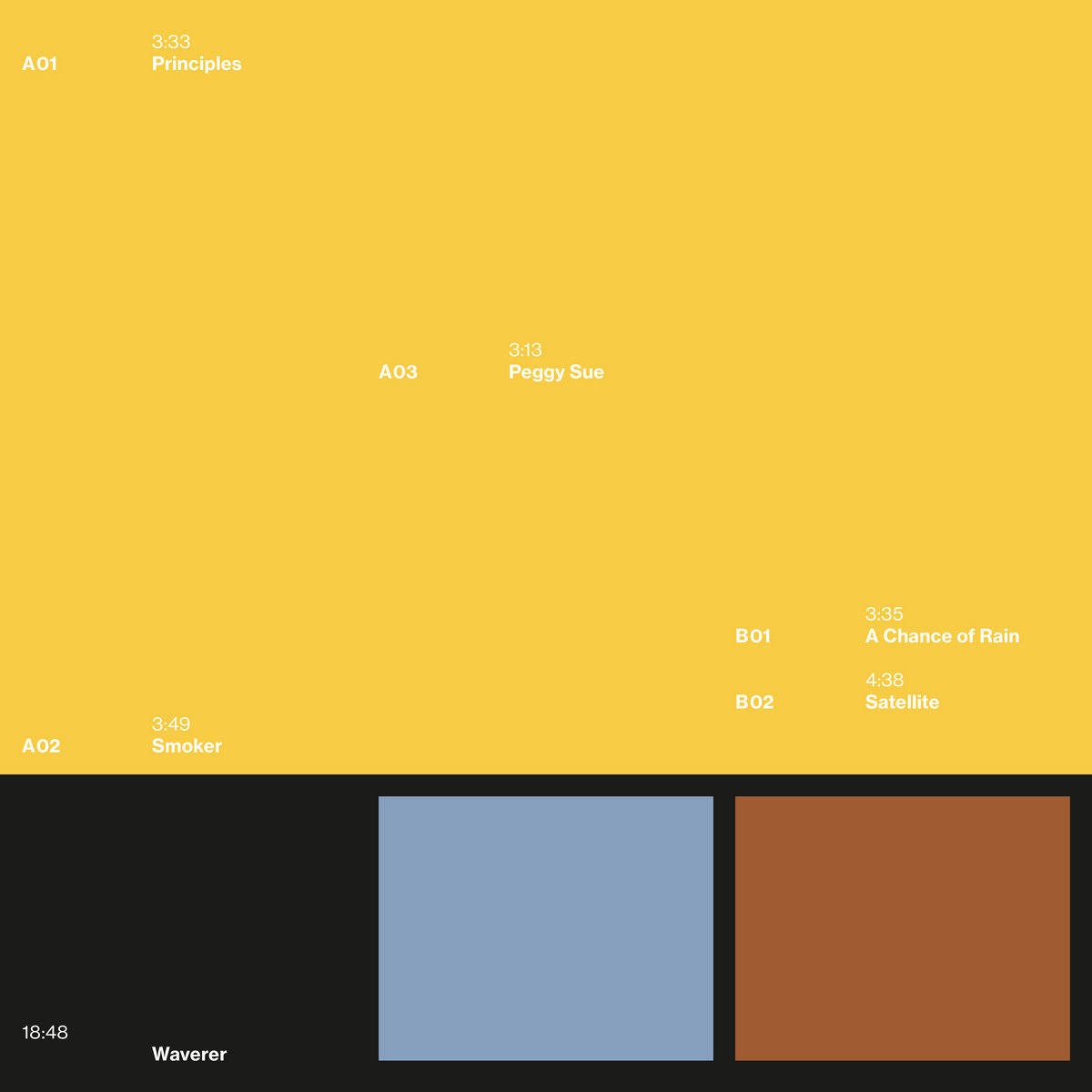Image resolution: width=1092 pixels, height=1092 pixels.
Task: Select the B01 track label
Action: (753, 636)
